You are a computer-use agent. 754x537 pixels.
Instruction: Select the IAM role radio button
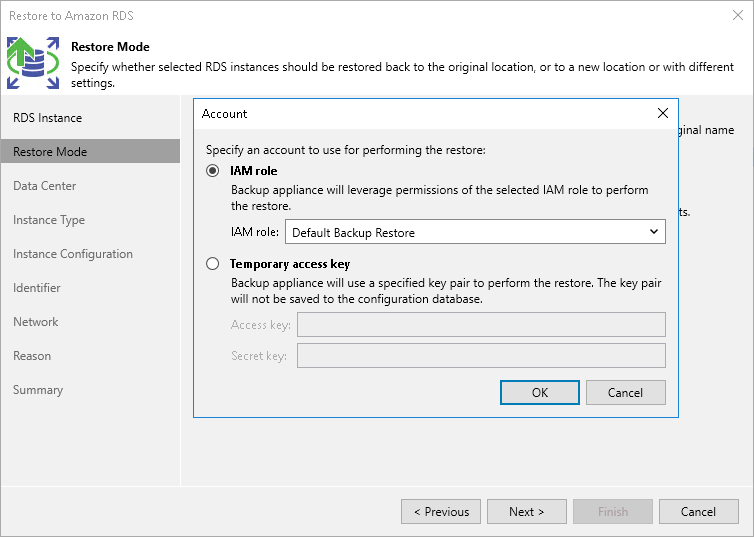point(212,171)
